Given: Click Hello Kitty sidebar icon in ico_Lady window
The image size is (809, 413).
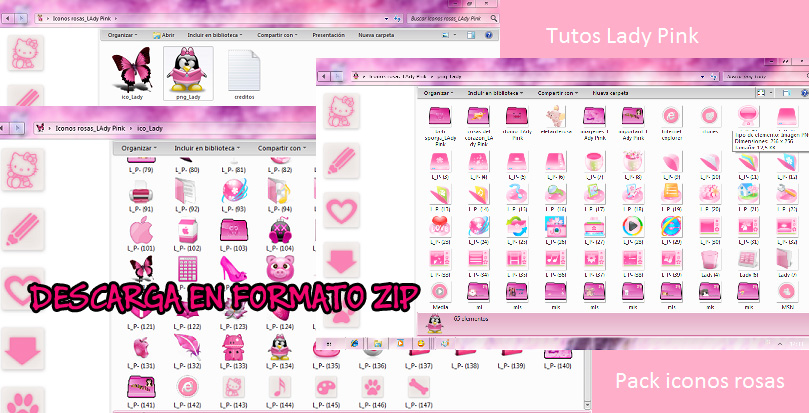Looking at the screenshot, I should 22,170.
